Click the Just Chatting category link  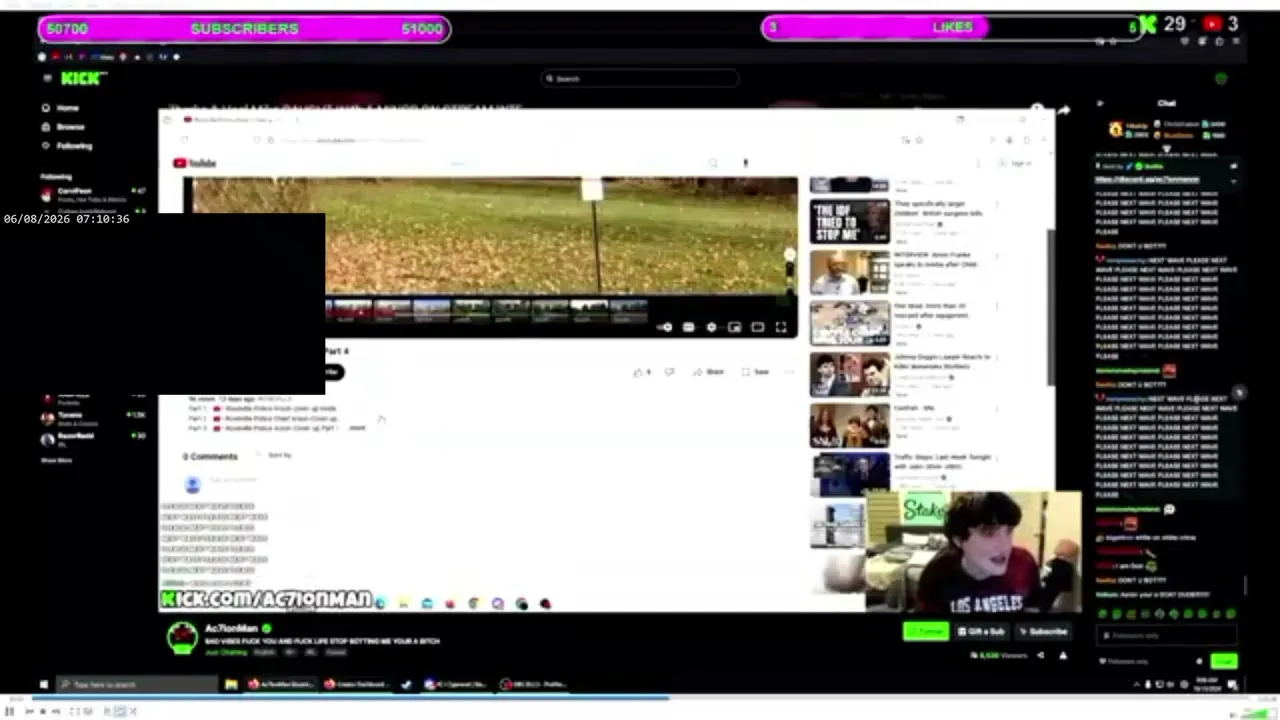coord(225,652)
